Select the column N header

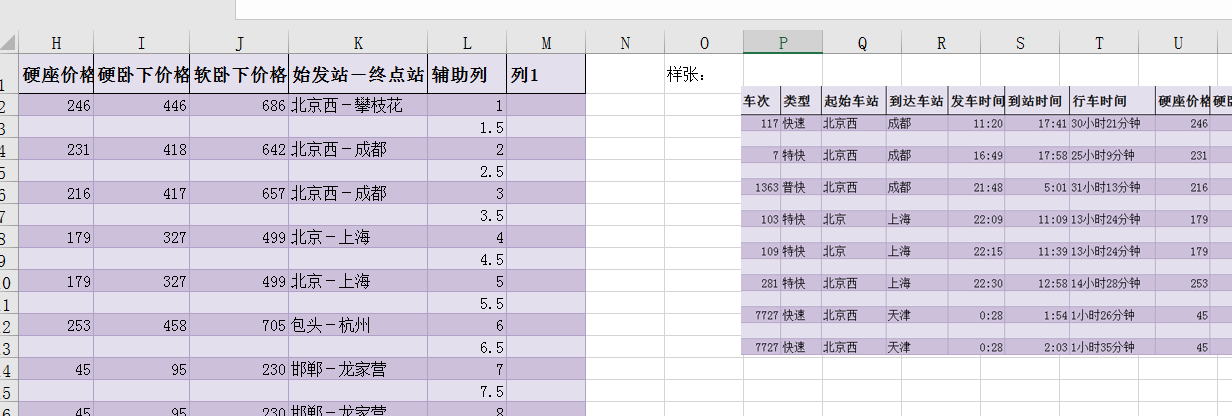pos(625,43)
